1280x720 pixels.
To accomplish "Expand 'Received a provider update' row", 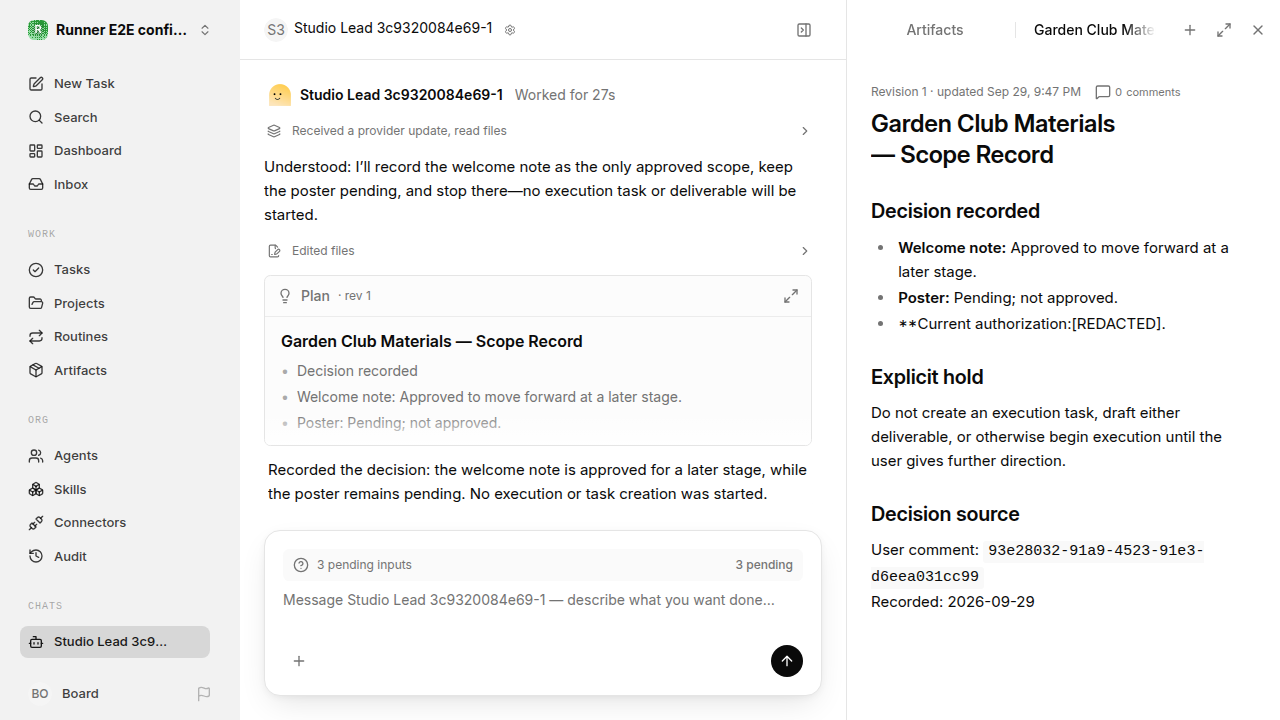I will (x=538, y=131).
